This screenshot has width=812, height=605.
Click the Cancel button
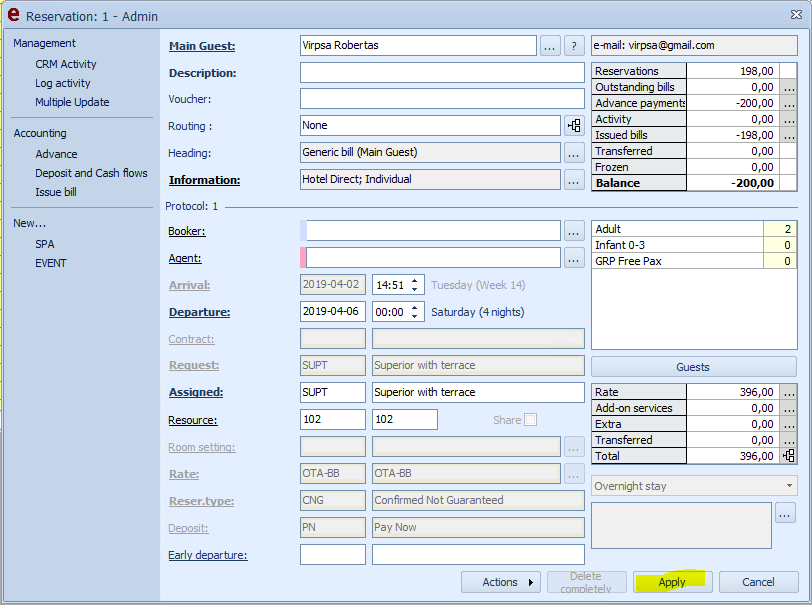click(x=758, y=582)
